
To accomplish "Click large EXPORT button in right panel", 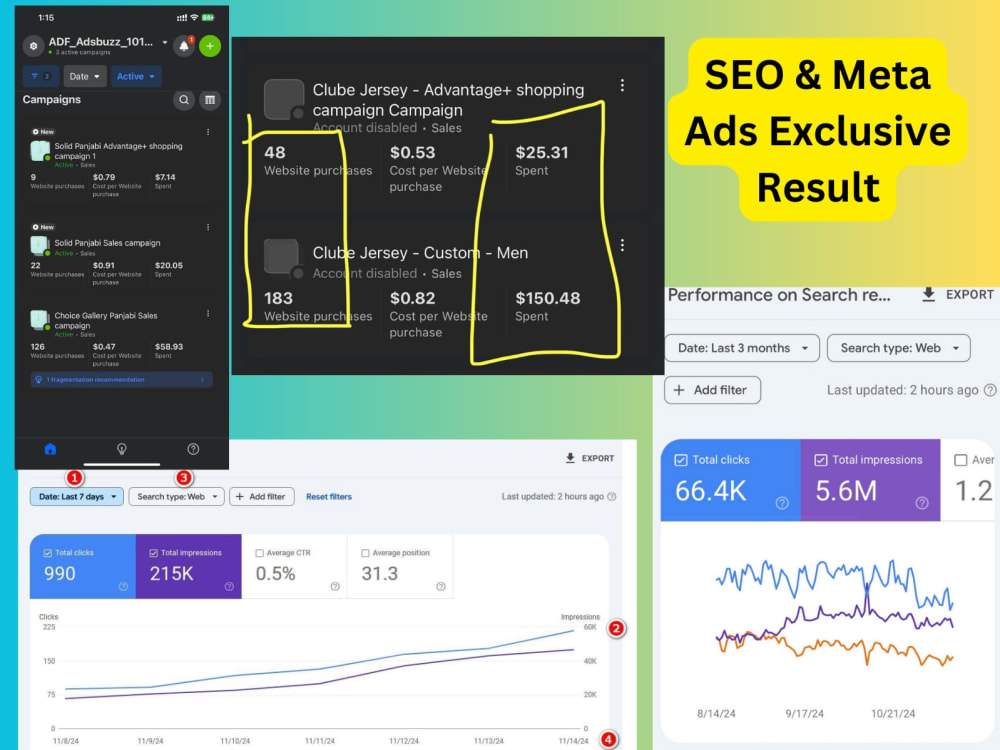I will [958, 295].
